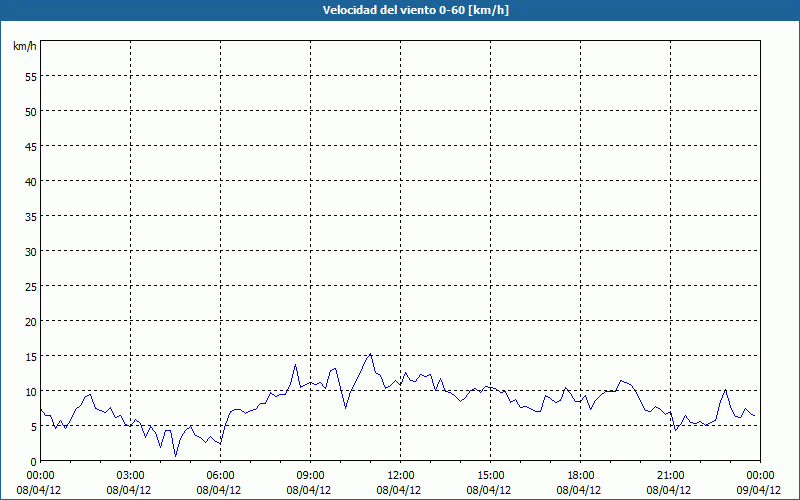800x500 pixels.
Task: Click the wind speed spike near 22:50
Action: (726, 390)
